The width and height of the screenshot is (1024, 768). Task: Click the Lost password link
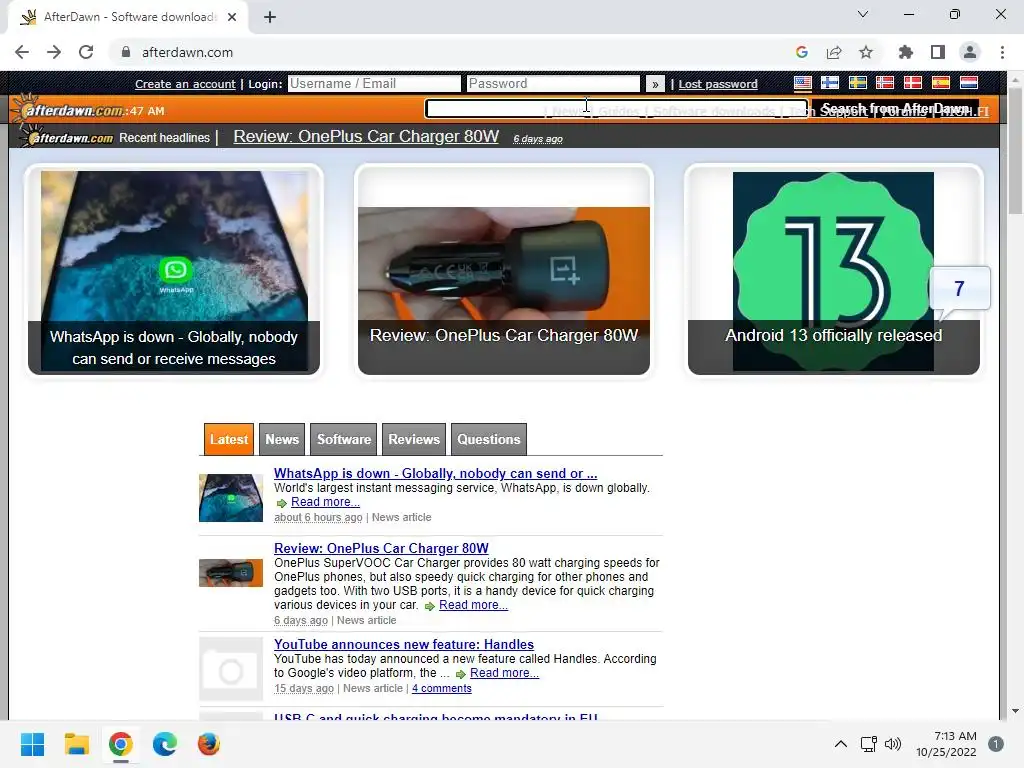pyautogui.click(x=718, y=84)
